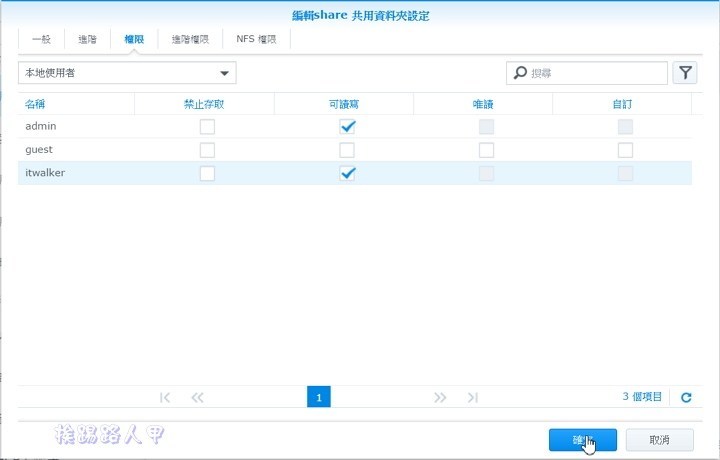Toggle itwalker read/write checkbox

[347, 173]
